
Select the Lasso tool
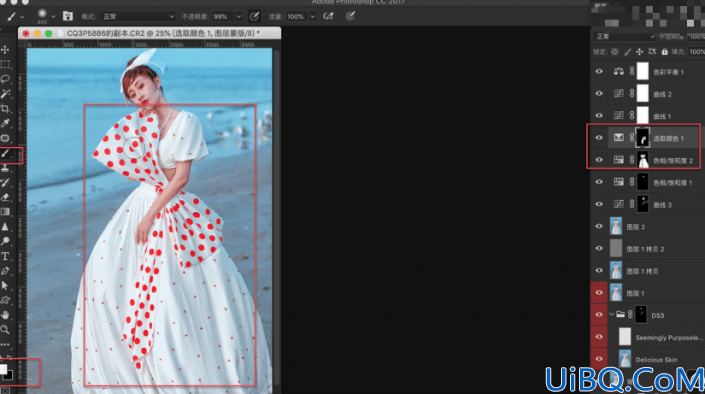[5, 79]
